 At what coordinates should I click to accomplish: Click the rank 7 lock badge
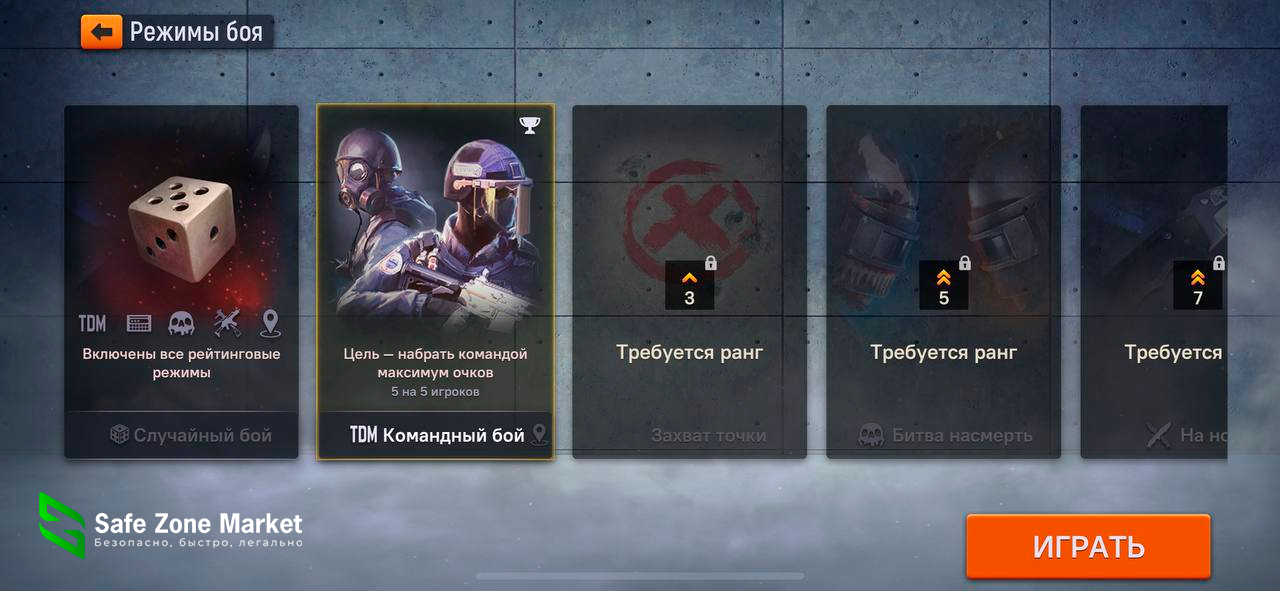[x=1198, y=285]
